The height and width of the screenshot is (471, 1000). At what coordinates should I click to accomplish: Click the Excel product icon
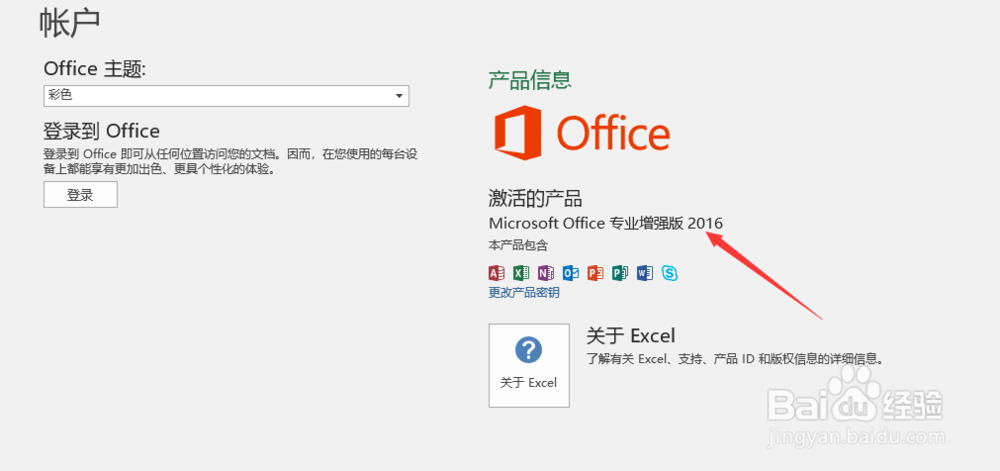521,272
